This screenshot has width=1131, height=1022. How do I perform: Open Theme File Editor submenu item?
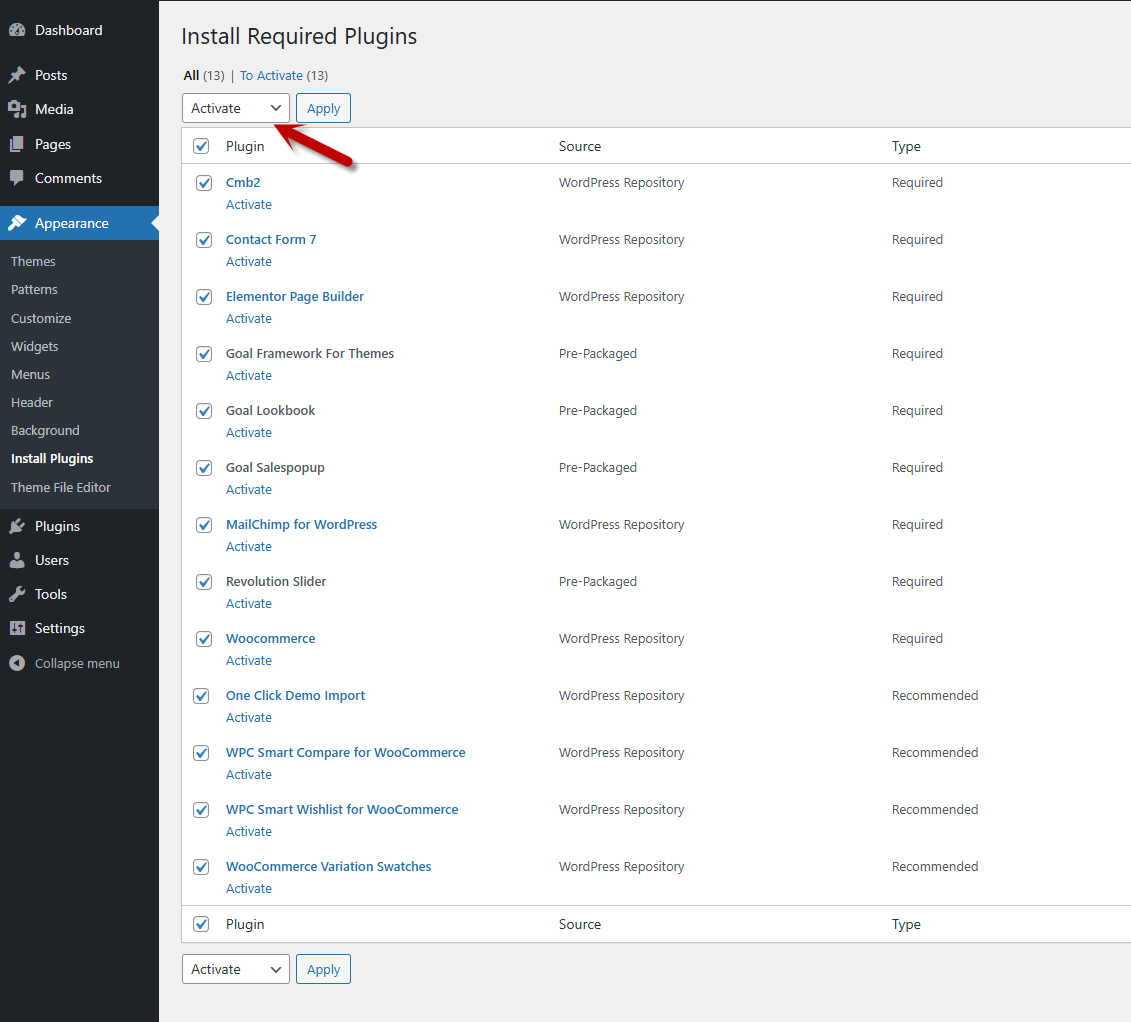(61, 488)
